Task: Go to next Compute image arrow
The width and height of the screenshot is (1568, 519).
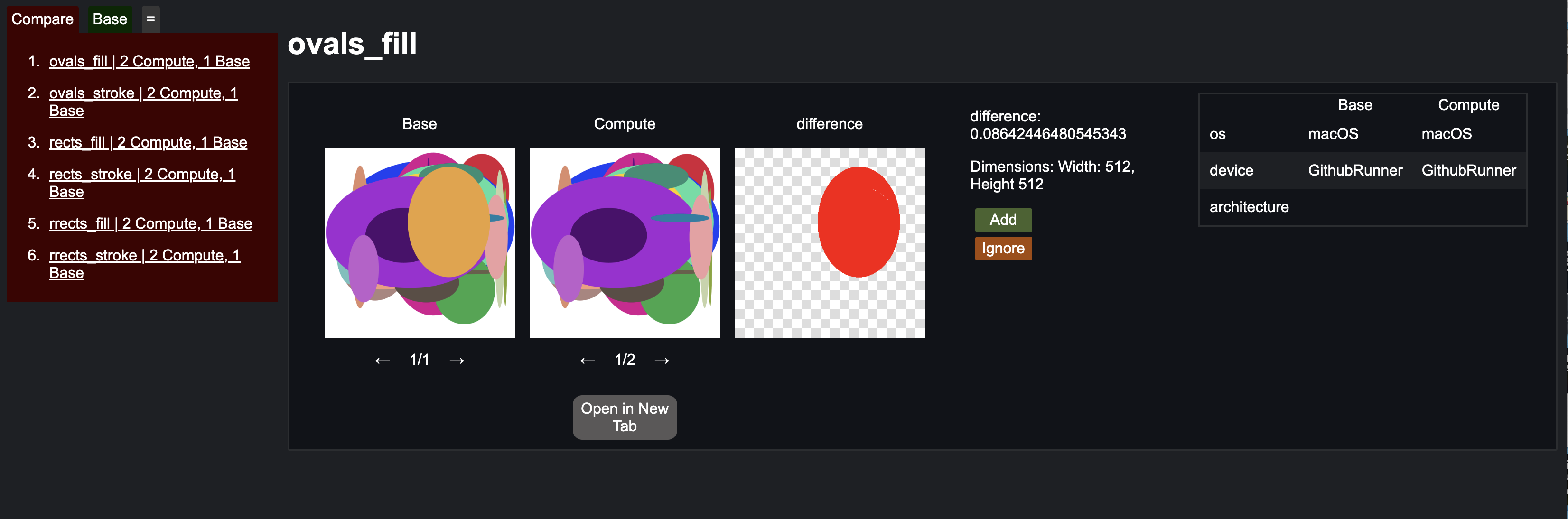Action: tap(662, 361)
